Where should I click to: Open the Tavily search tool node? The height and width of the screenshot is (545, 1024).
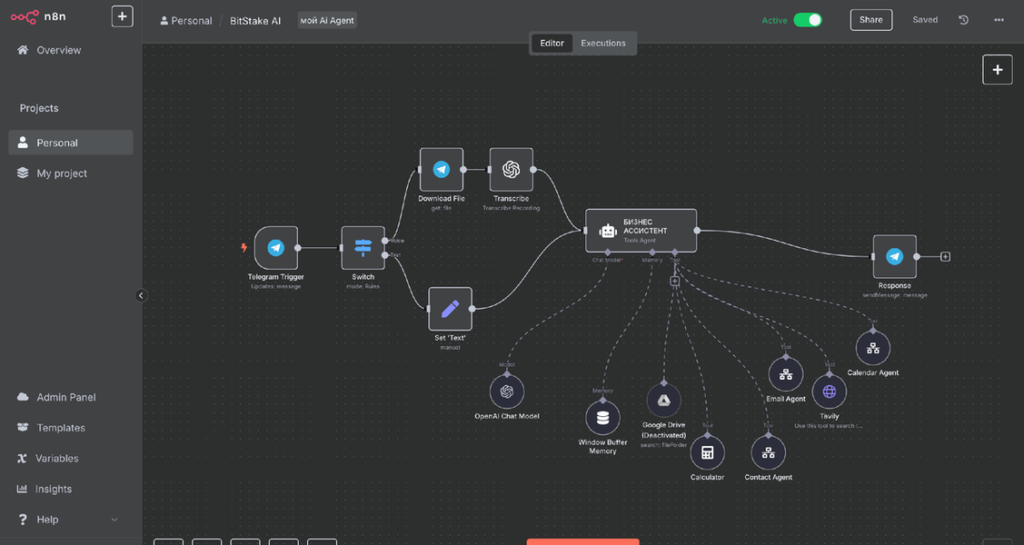(x=829, y=392)
